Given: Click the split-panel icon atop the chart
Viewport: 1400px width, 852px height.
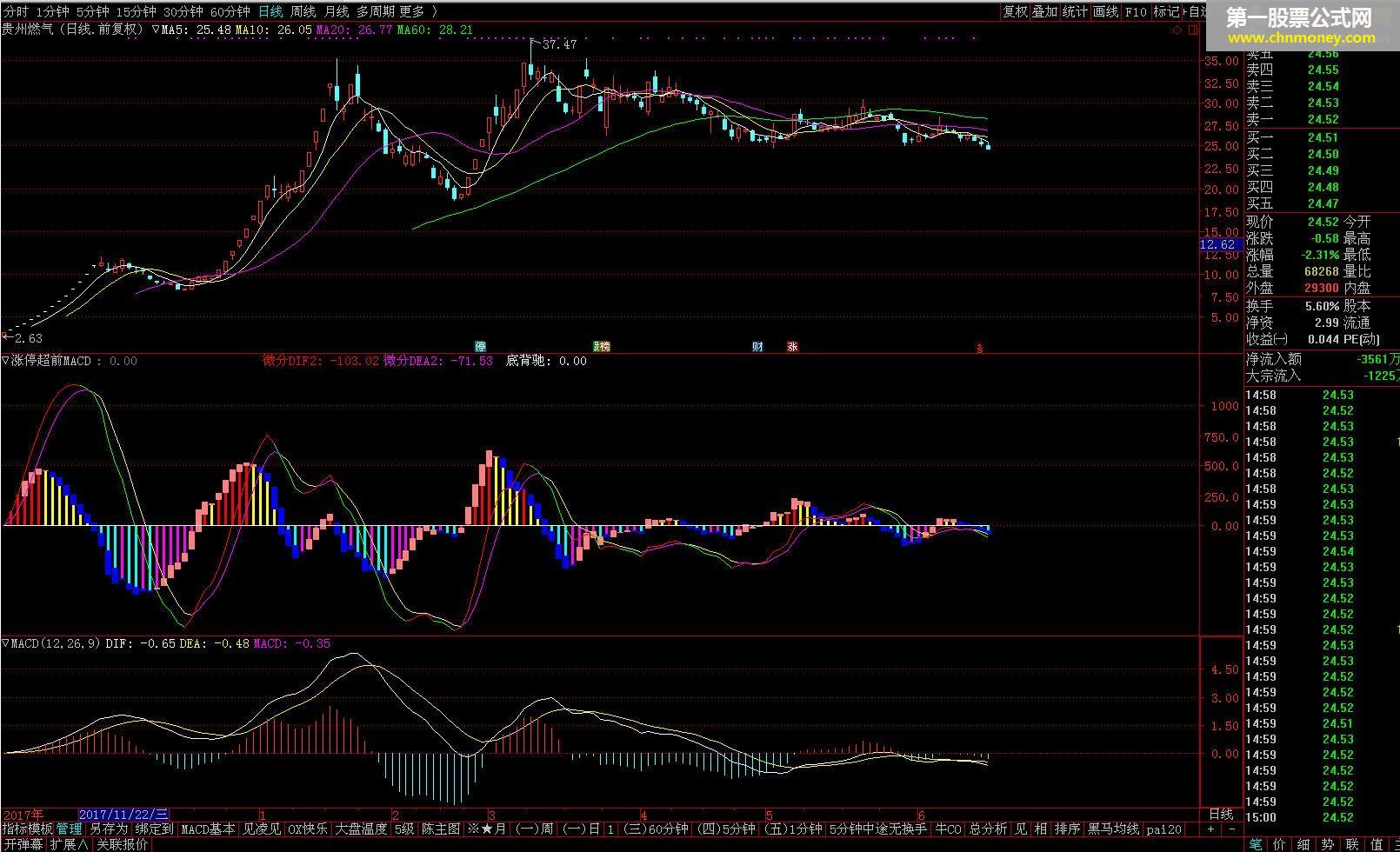Looking at the screenshot, I should (1192, 30).
